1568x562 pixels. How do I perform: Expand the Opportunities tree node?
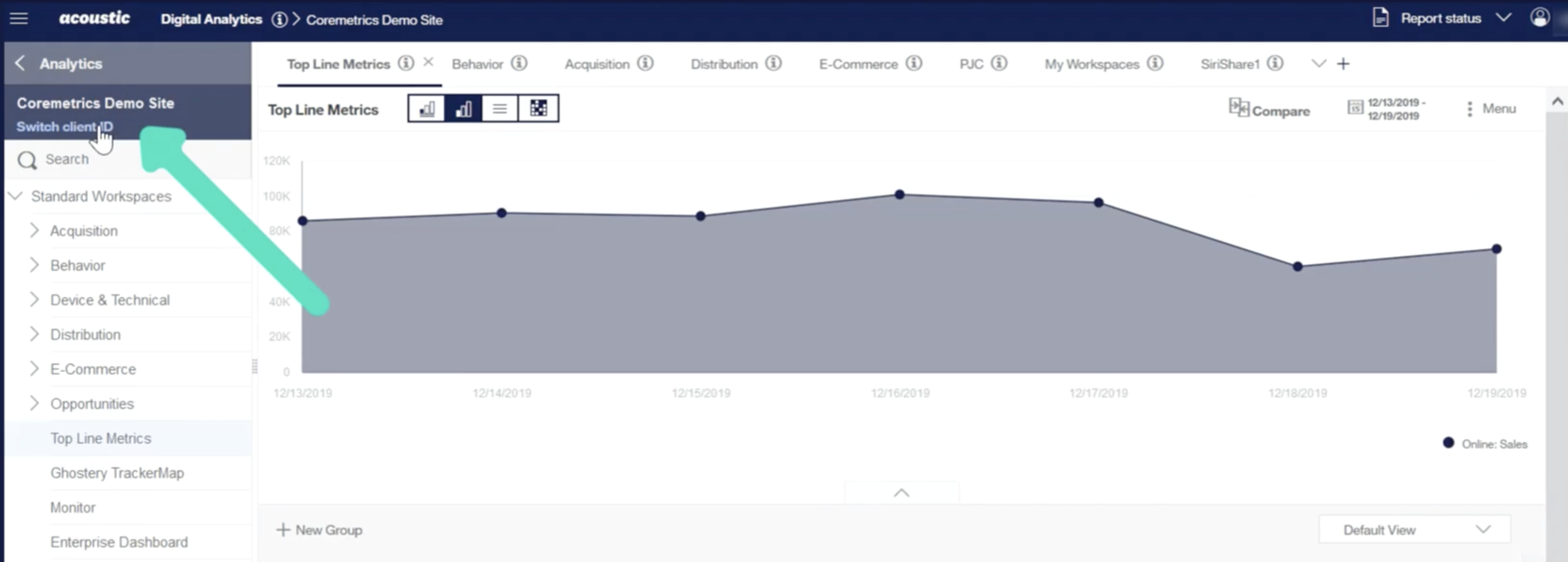click(x=34, y=404)
